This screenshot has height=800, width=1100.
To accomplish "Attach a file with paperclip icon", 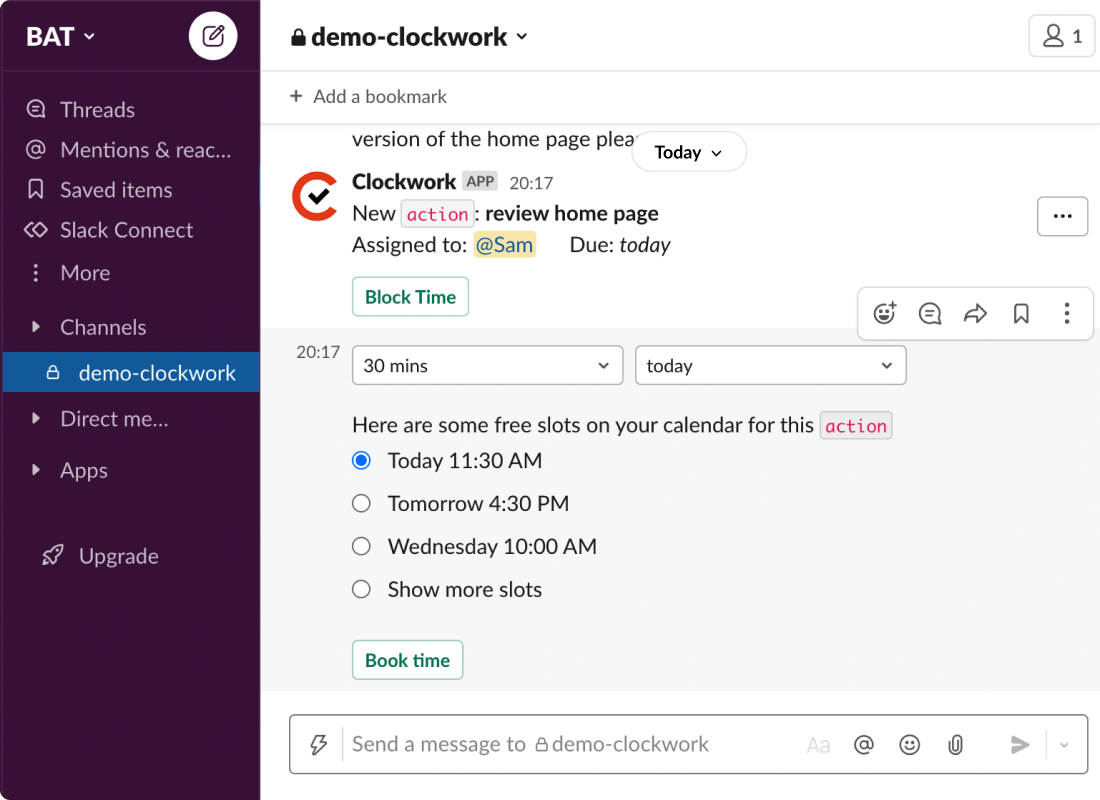I will [x=955, y=744].
